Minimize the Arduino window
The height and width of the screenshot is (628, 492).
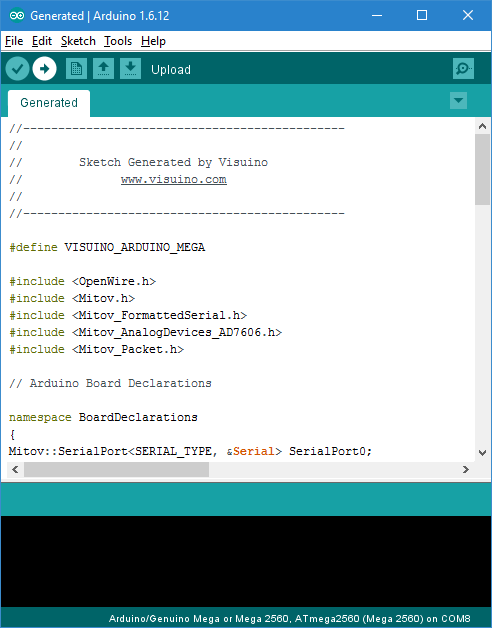coord(377,15)
